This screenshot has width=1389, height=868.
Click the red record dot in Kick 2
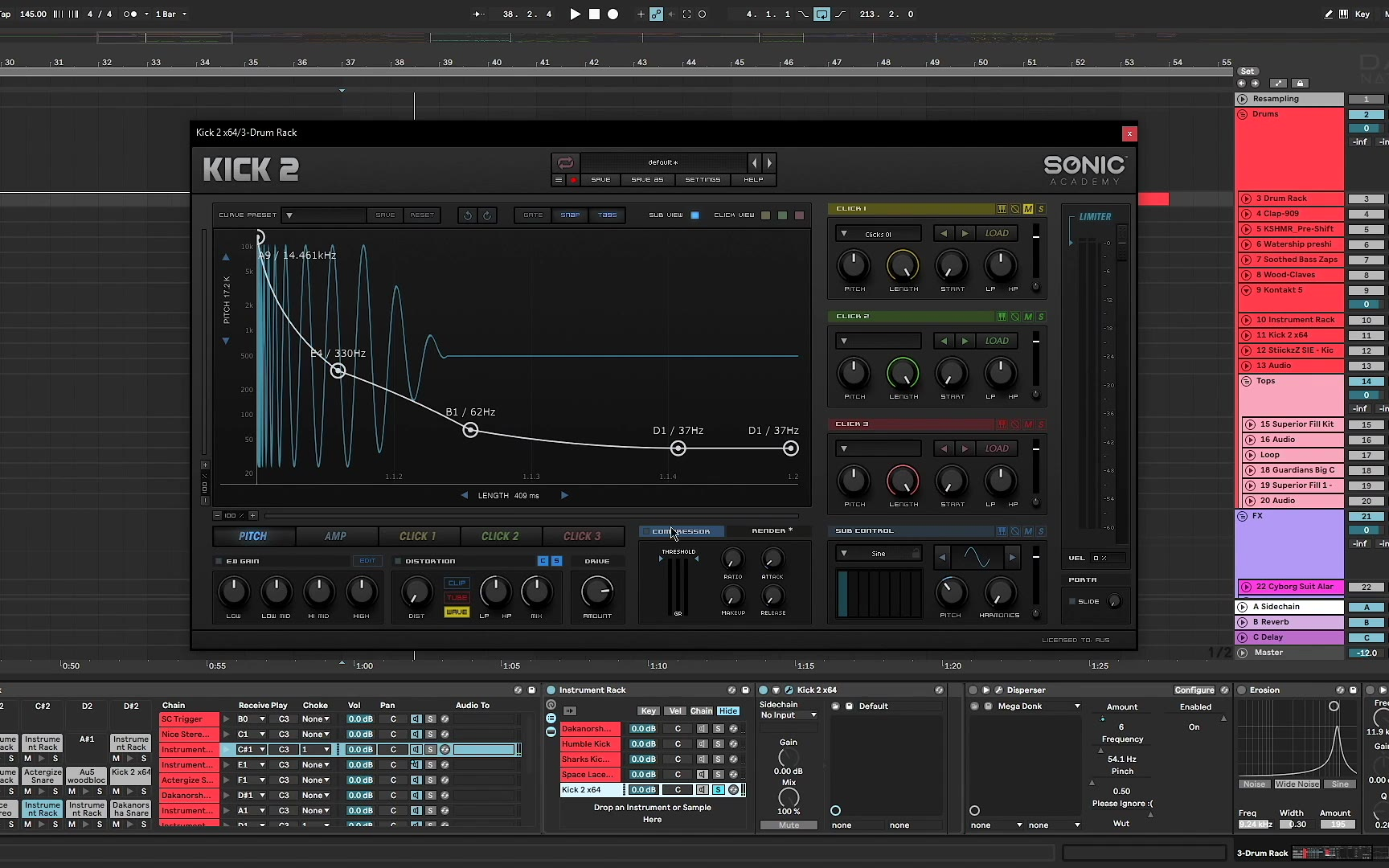[574, 180]
